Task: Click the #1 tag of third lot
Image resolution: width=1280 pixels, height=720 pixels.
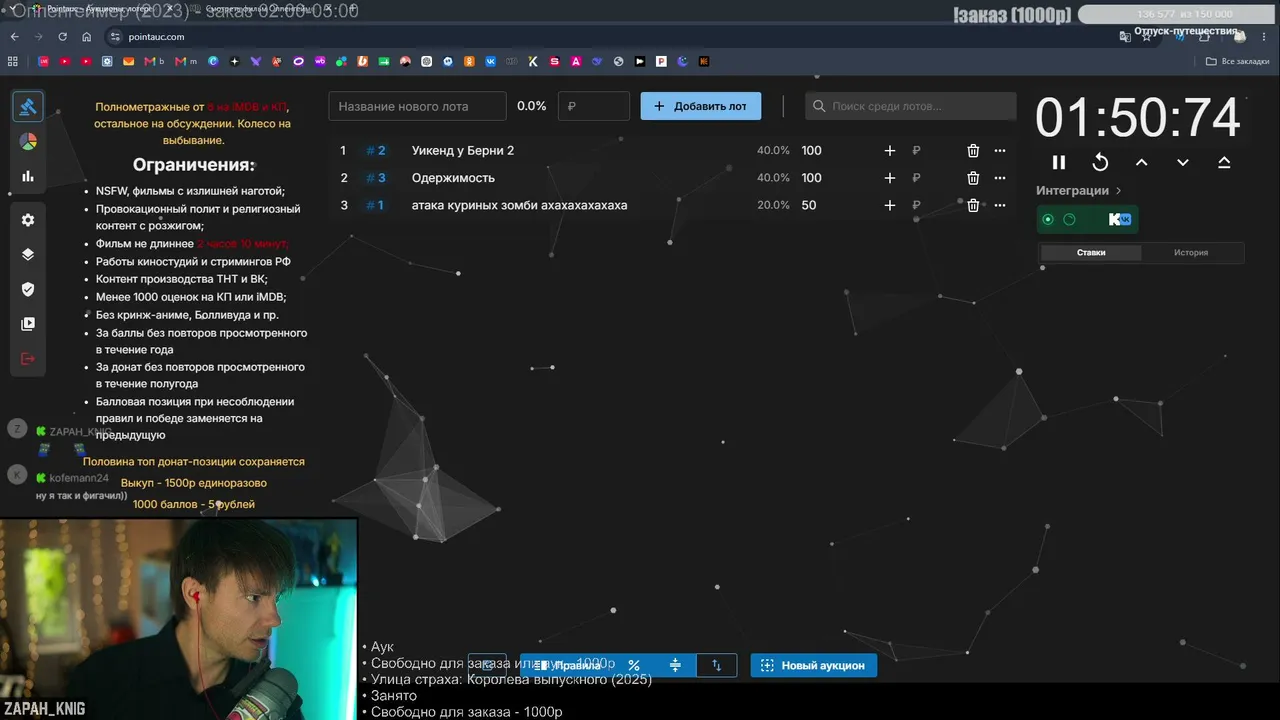Action: click(x=375, y=205)
